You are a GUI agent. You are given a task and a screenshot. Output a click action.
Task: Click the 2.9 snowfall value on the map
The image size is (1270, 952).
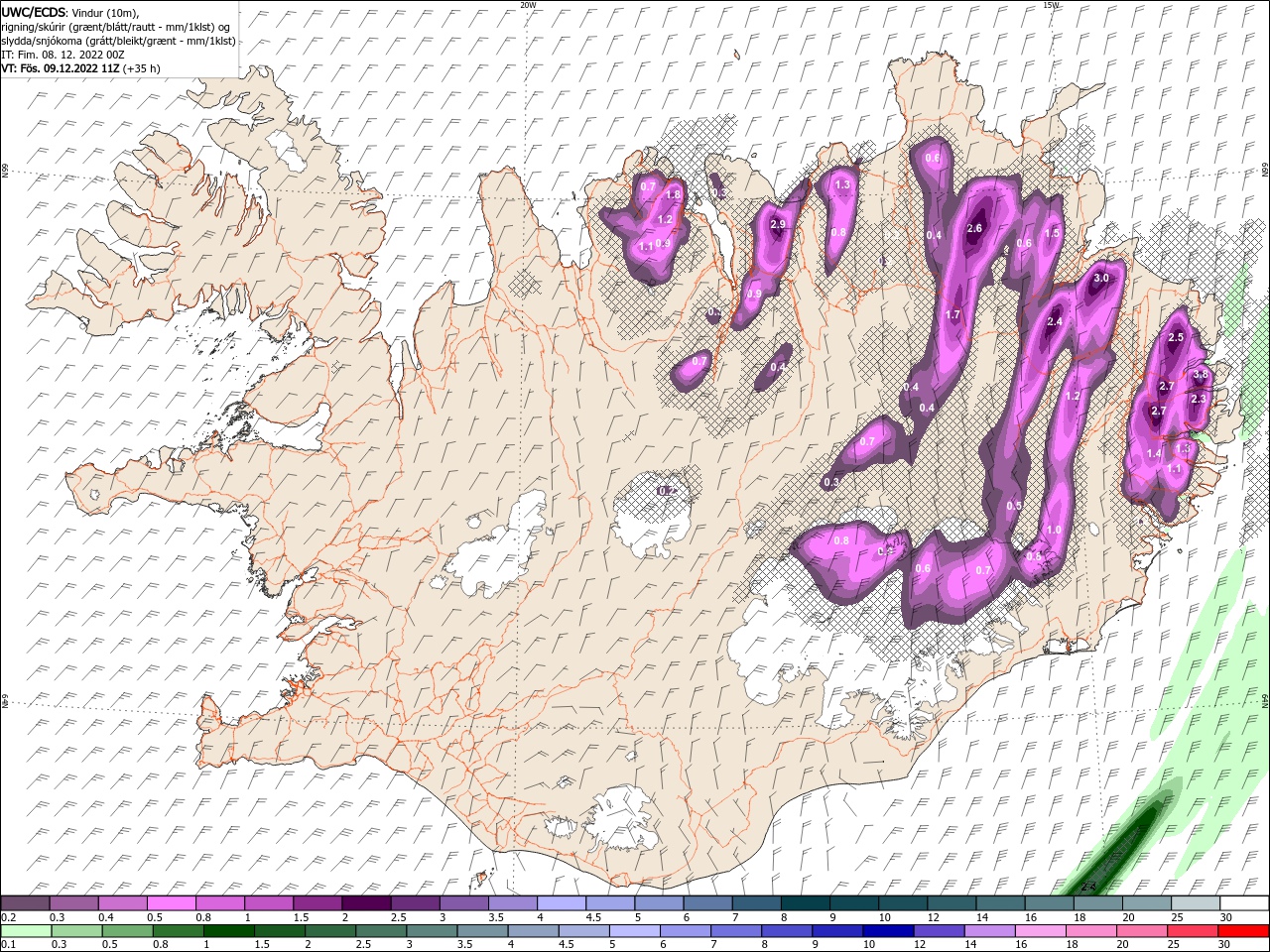(x=778, y=225)
